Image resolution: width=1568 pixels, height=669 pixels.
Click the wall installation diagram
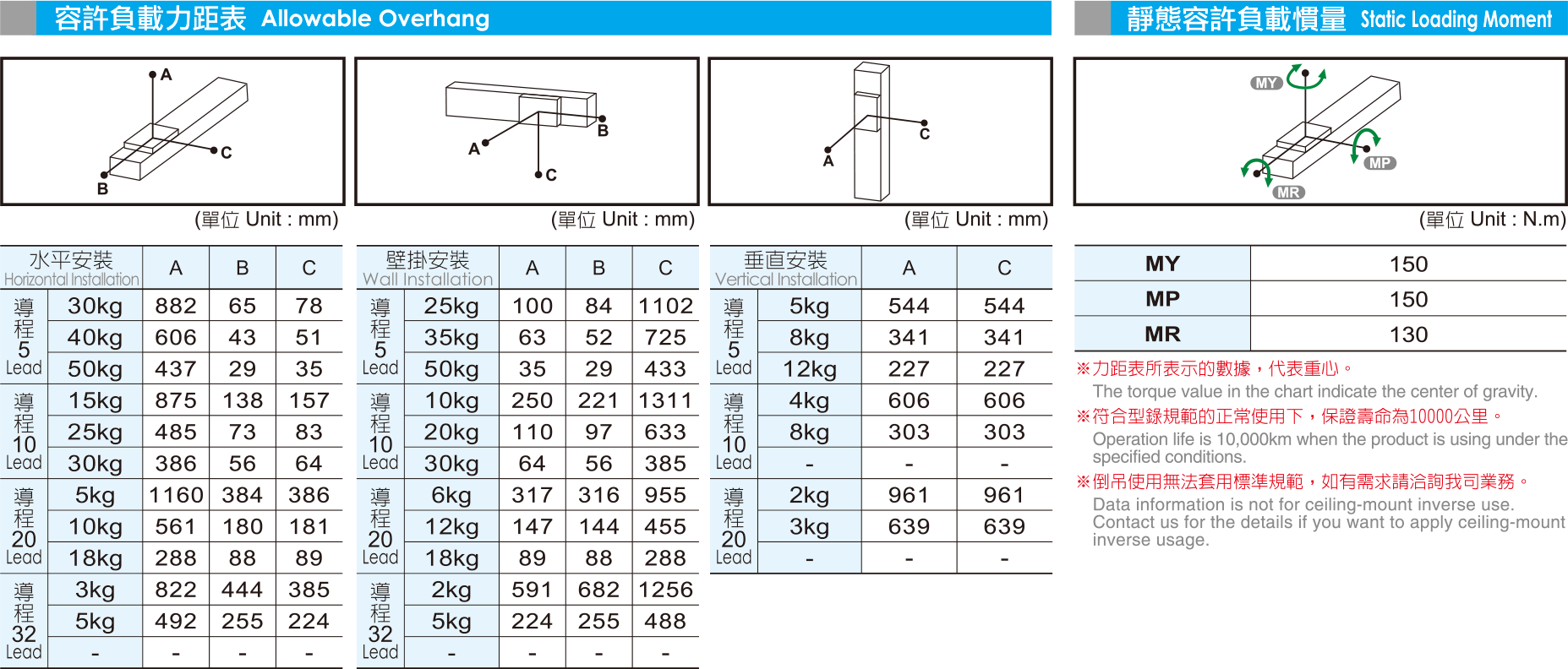pyautogui.click(x=526, y=131)
